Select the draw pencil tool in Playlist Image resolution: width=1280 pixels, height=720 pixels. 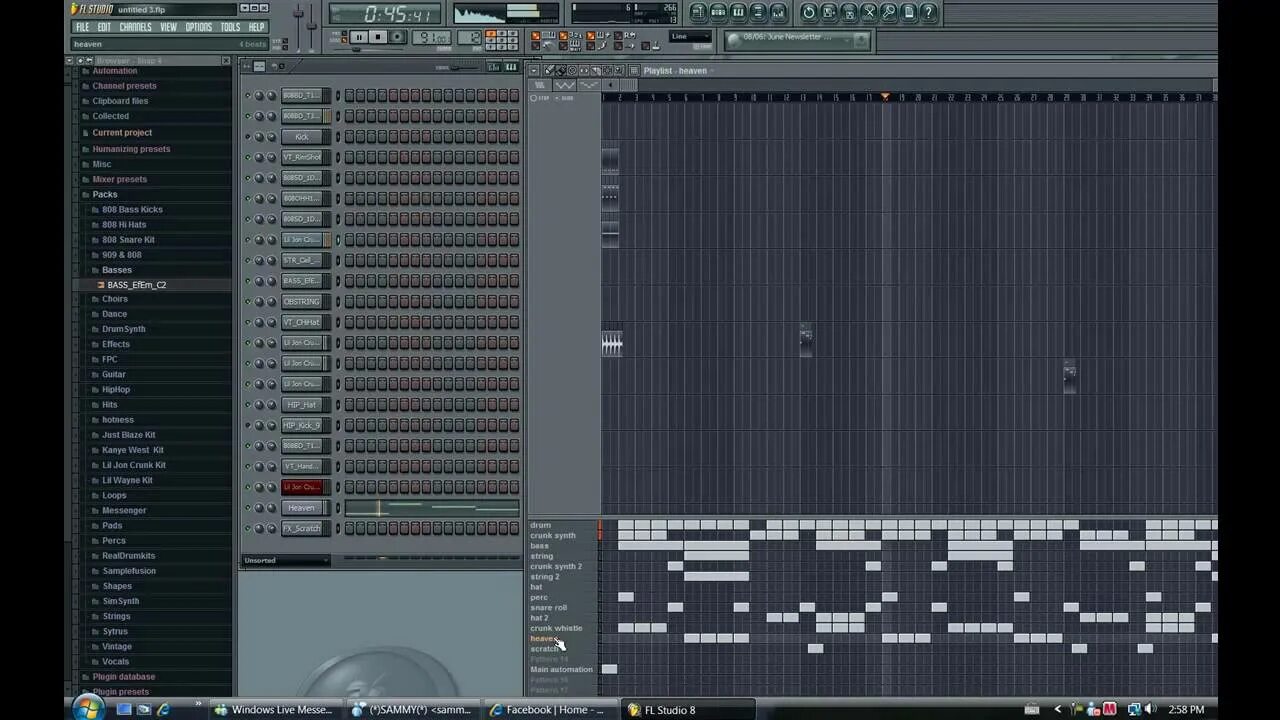[549, 70]
